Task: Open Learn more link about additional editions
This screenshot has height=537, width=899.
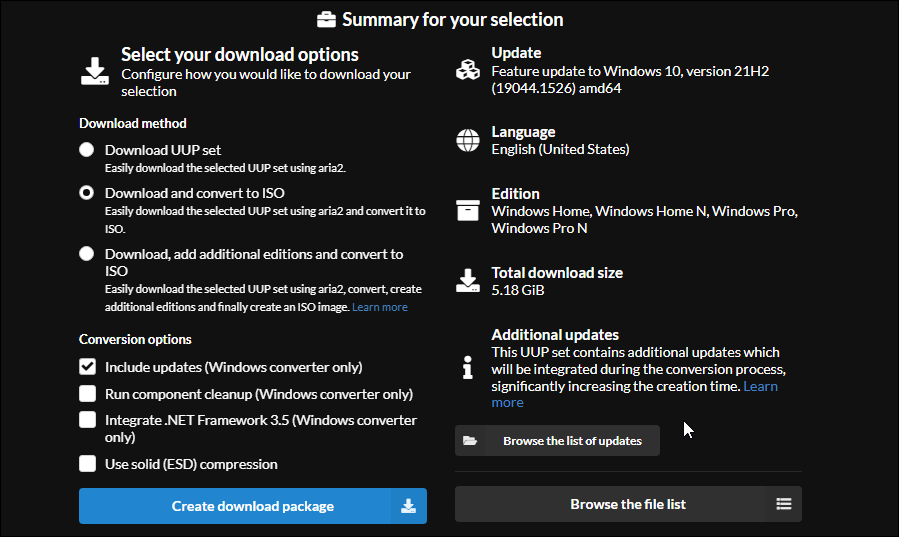Action: point(380,307)
